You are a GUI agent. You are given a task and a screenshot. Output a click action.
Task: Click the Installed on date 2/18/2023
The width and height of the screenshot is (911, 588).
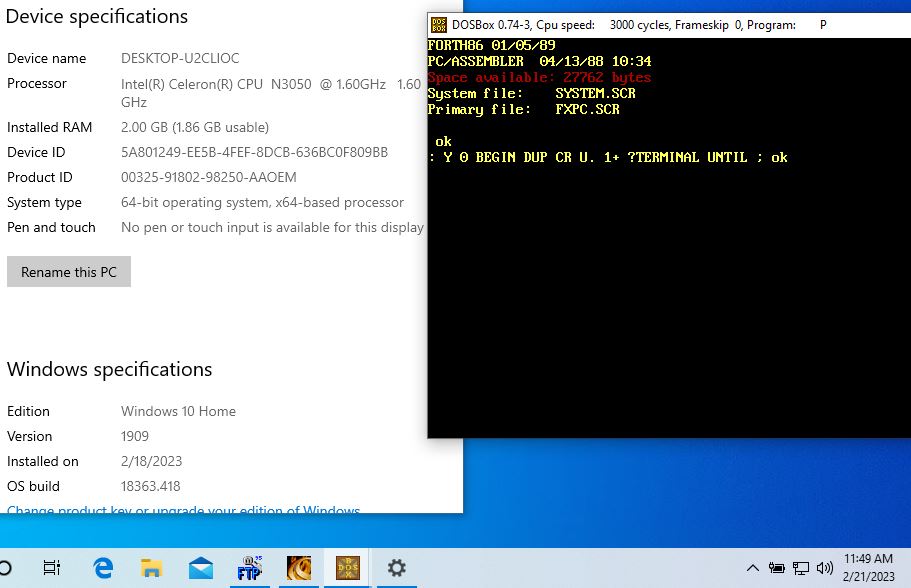pos(151,462)
